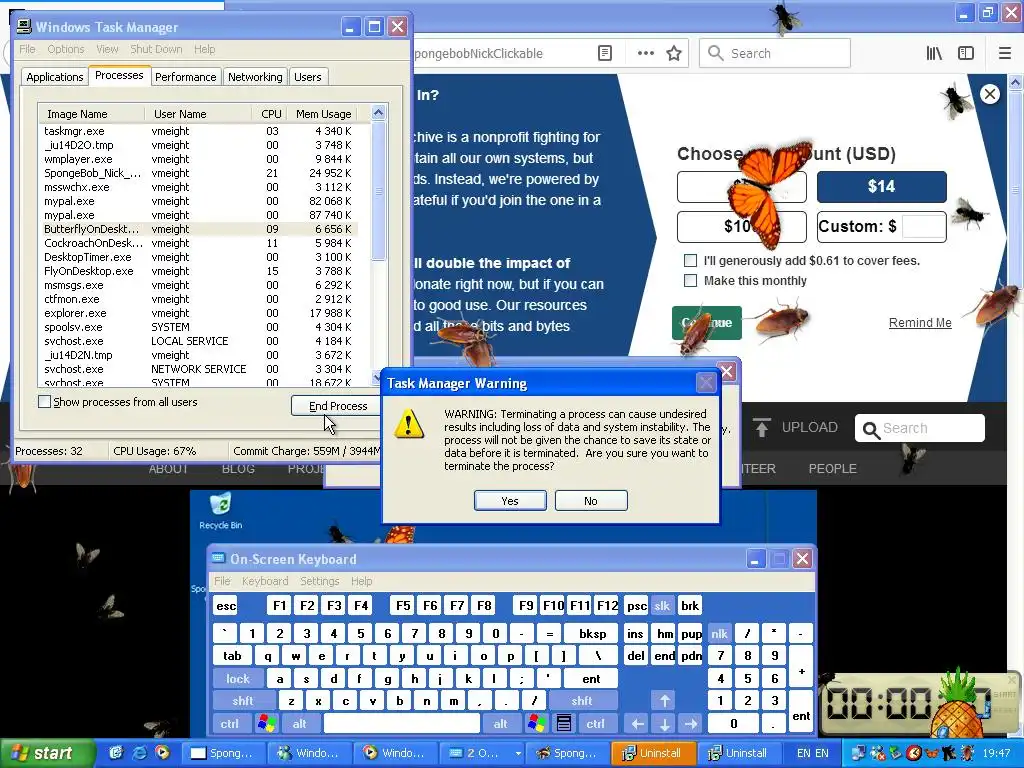
Task: Click the right arrow key on On-Screen Keyboard
Action: 691,724
